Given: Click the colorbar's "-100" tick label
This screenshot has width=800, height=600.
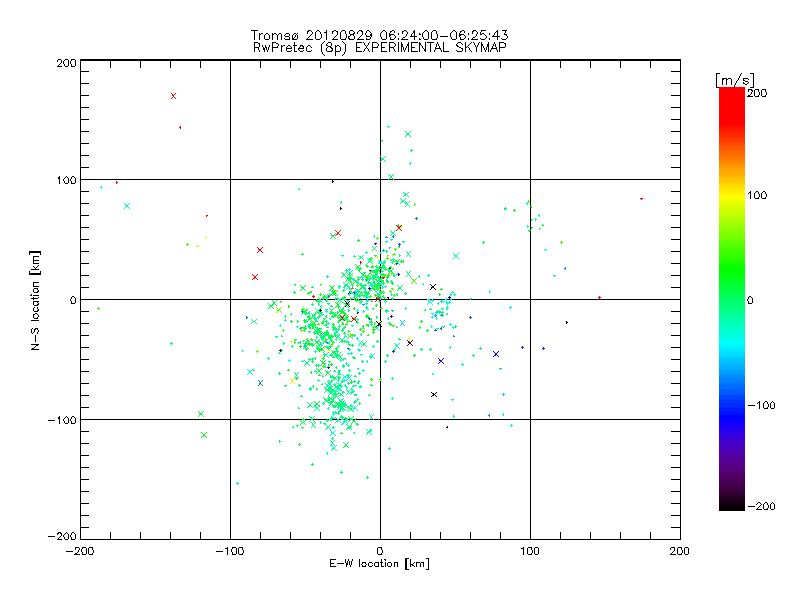Looking at the screenshot, I should pos(761,406).
